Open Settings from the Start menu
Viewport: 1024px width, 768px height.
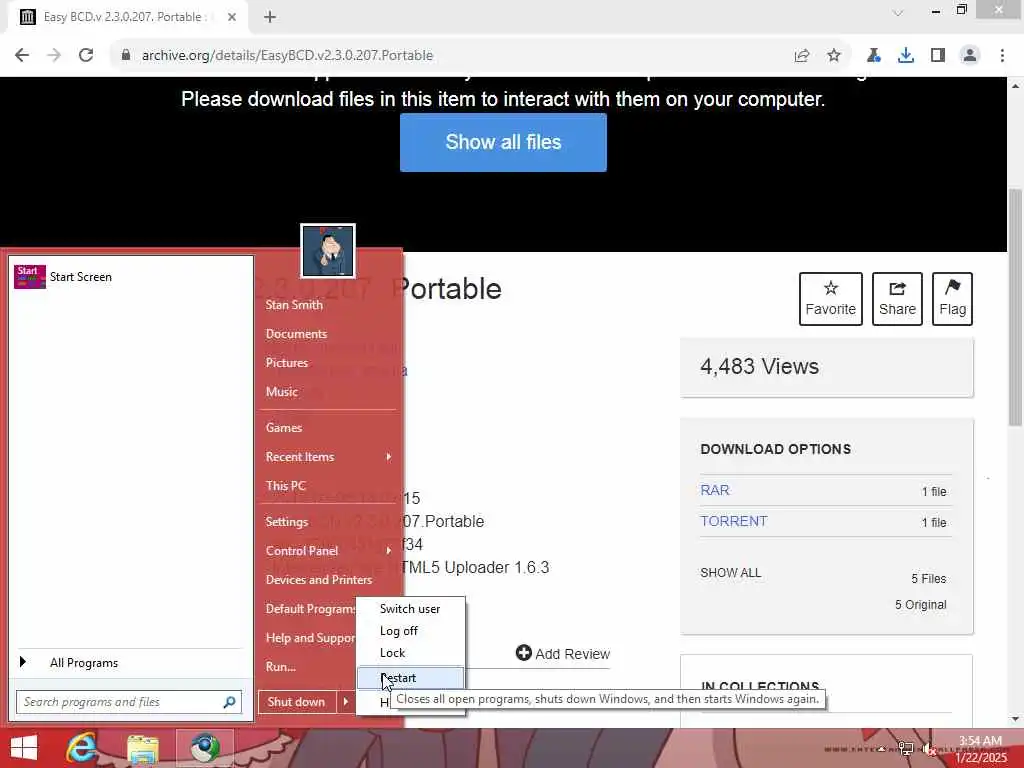point(287,522)
